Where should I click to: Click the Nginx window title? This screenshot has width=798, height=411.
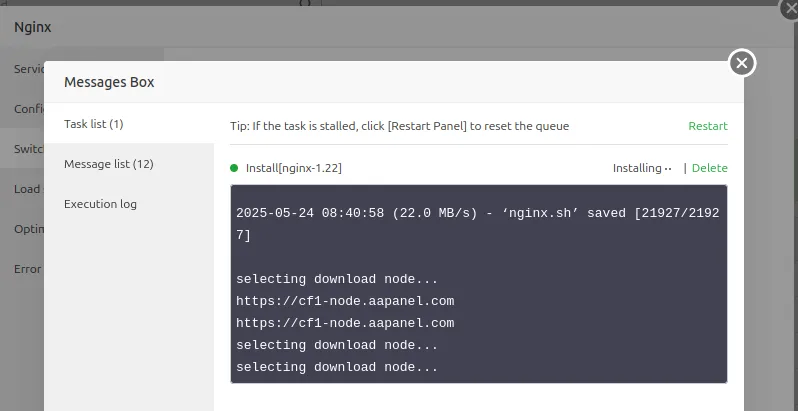click(x=33, y=27)
